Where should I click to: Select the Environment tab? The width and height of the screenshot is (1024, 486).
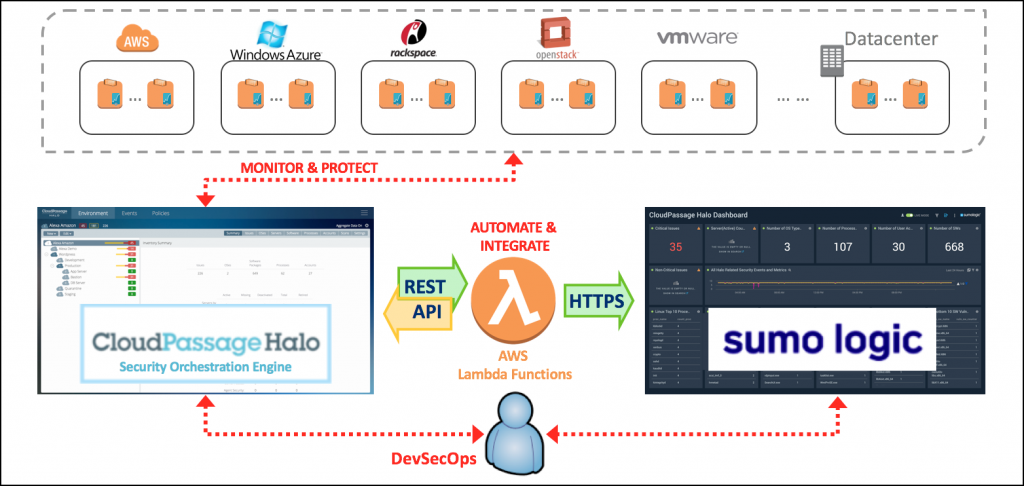(x=92, y=213)
